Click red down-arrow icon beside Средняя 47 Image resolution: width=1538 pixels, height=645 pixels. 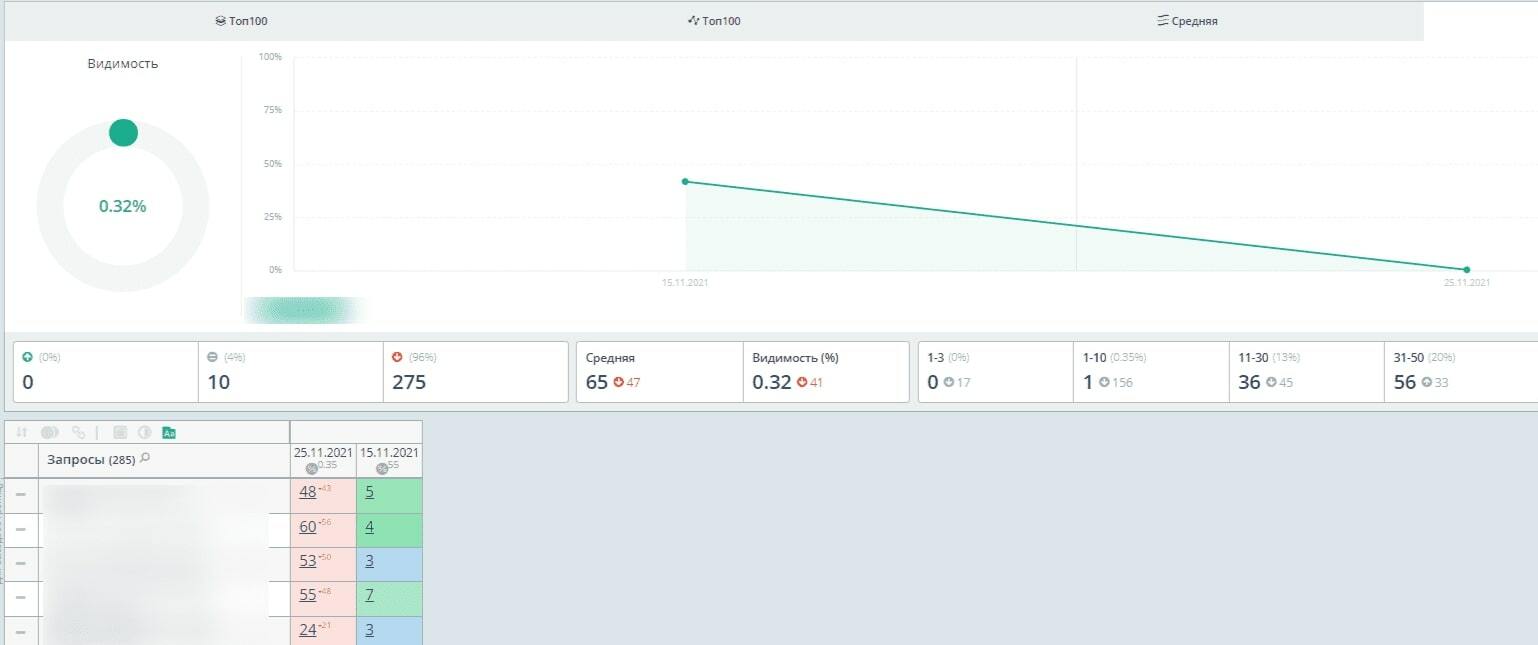pyautogui.click(x=619, y=382)
